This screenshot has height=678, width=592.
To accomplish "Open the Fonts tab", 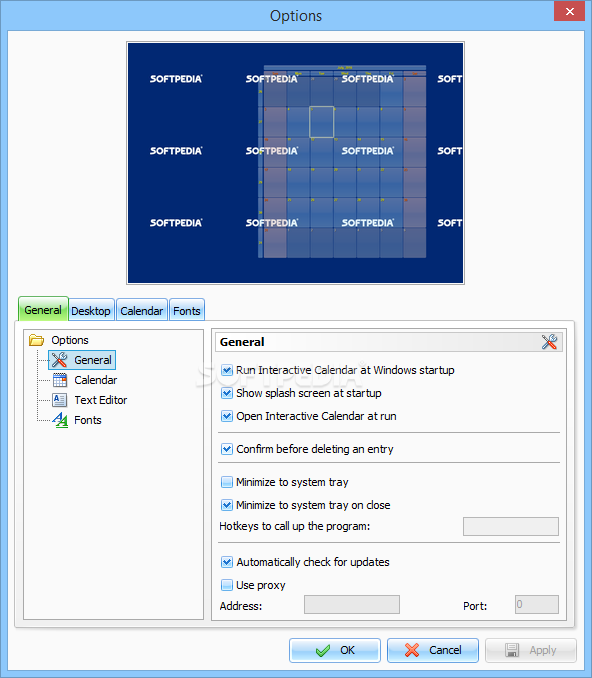I will tap(186, 310).
